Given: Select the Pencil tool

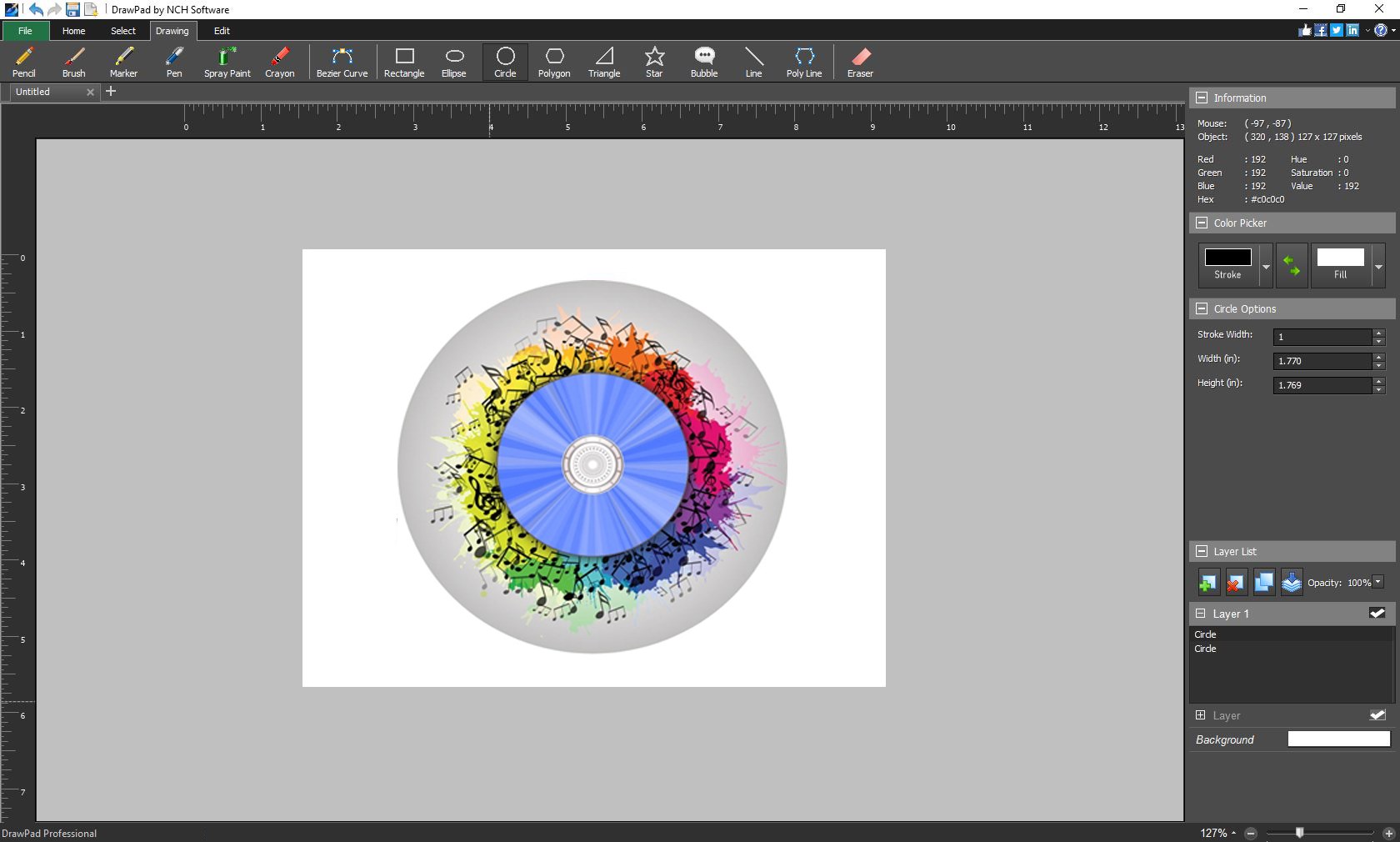Looking at the screenshot, I should click(23, 63).
